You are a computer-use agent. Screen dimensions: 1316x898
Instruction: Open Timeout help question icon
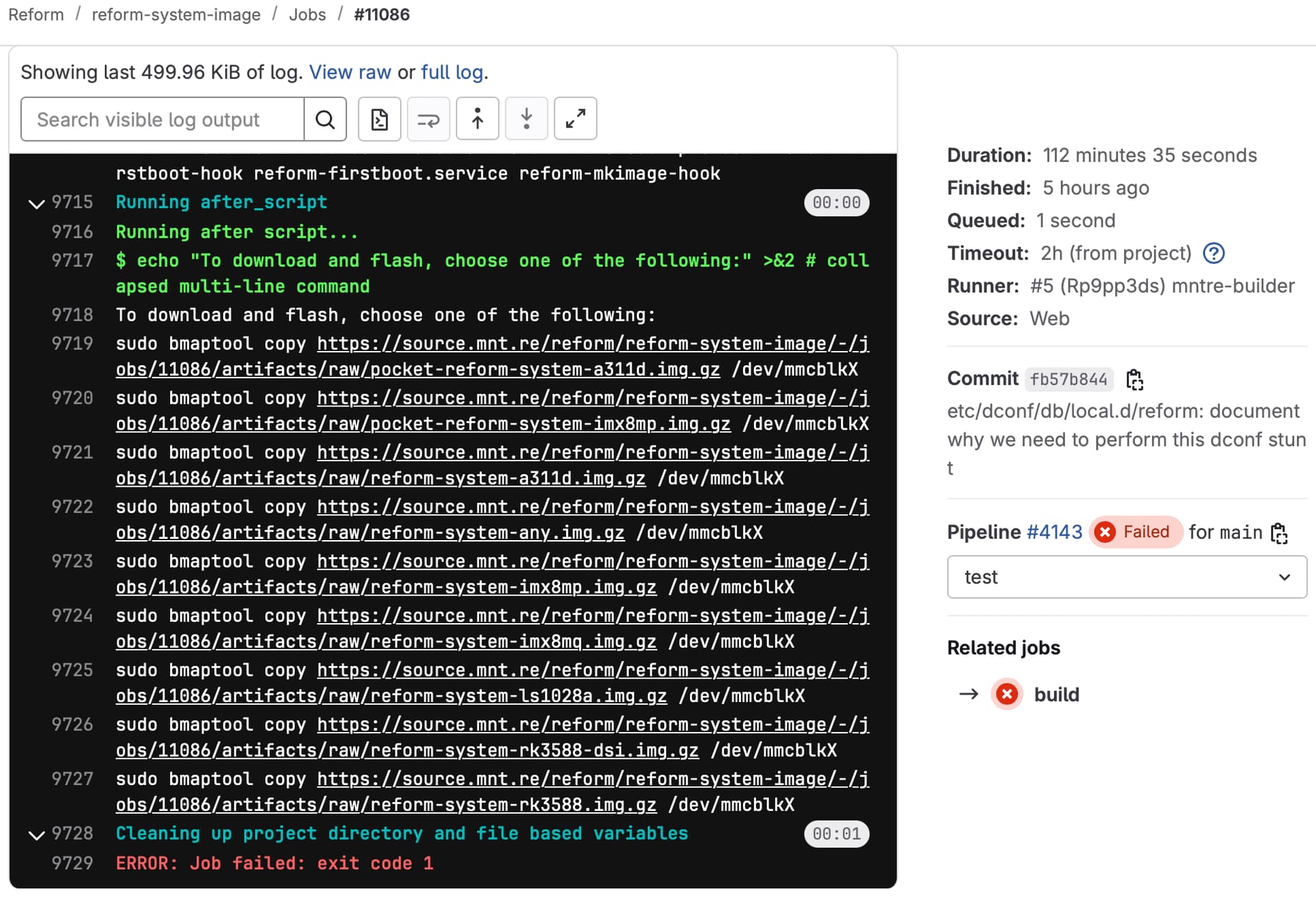pos(1214,254)
